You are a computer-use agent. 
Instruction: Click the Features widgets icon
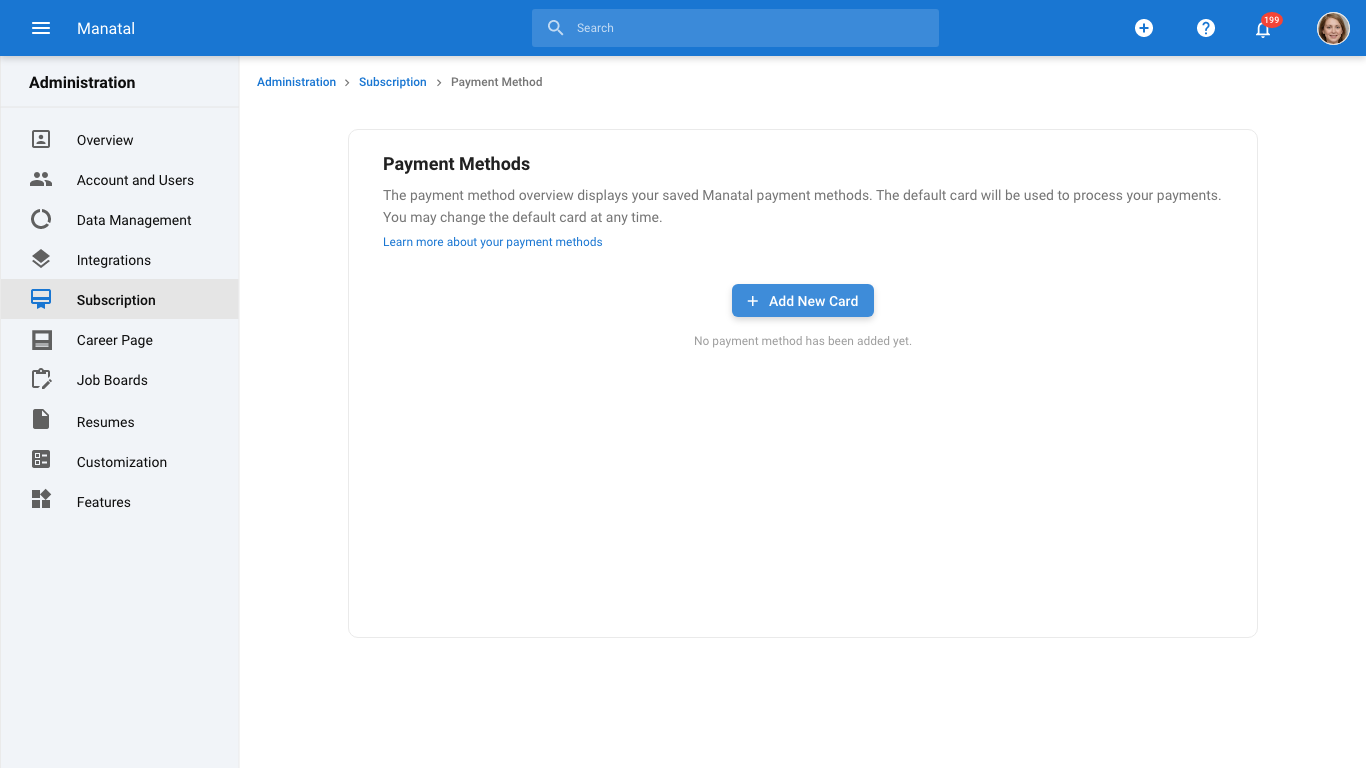41,499
